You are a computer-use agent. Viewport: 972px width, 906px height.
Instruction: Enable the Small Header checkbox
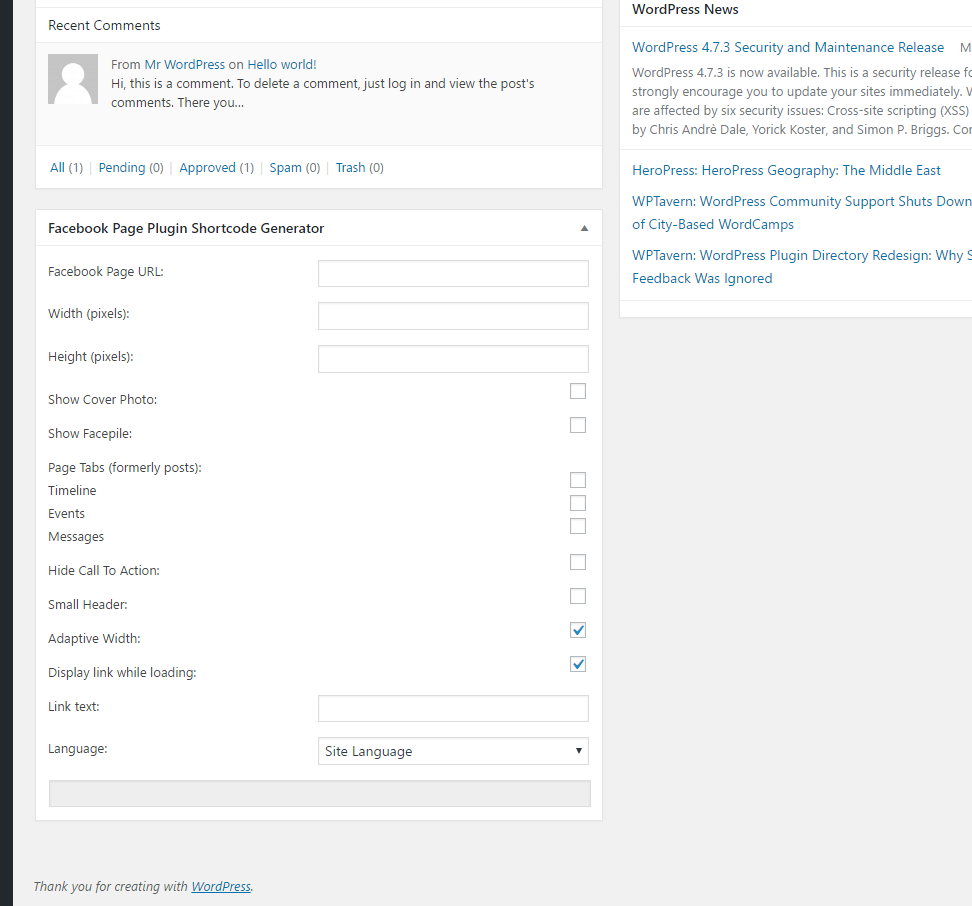pyautogui.click(x=578, y=596)
